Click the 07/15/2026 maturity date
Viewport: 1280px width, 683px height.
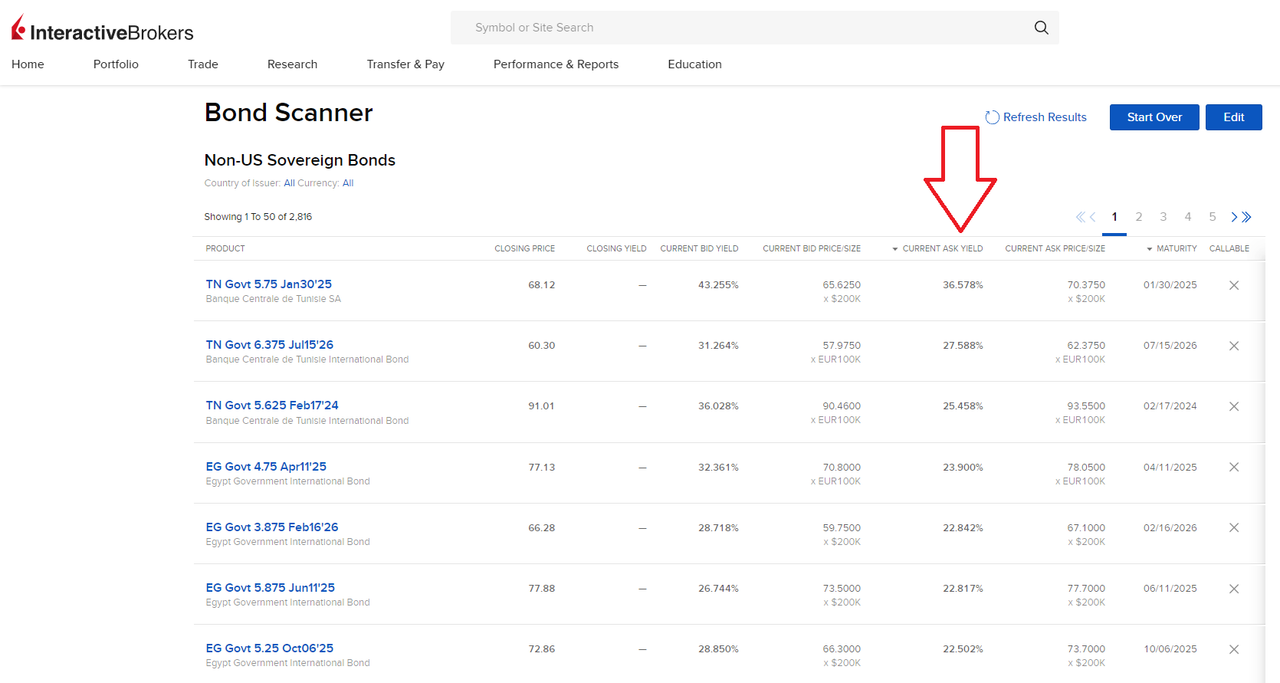1170,346
